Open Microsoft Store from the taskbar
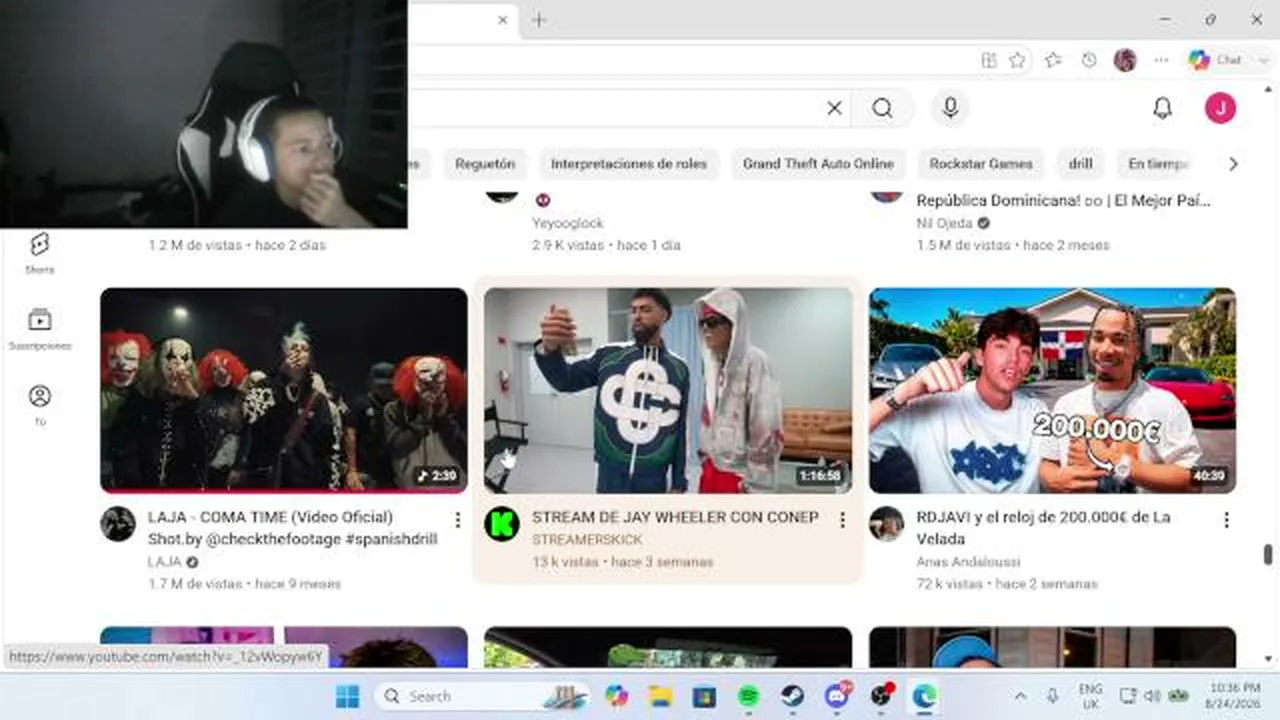 pos(704,696)
